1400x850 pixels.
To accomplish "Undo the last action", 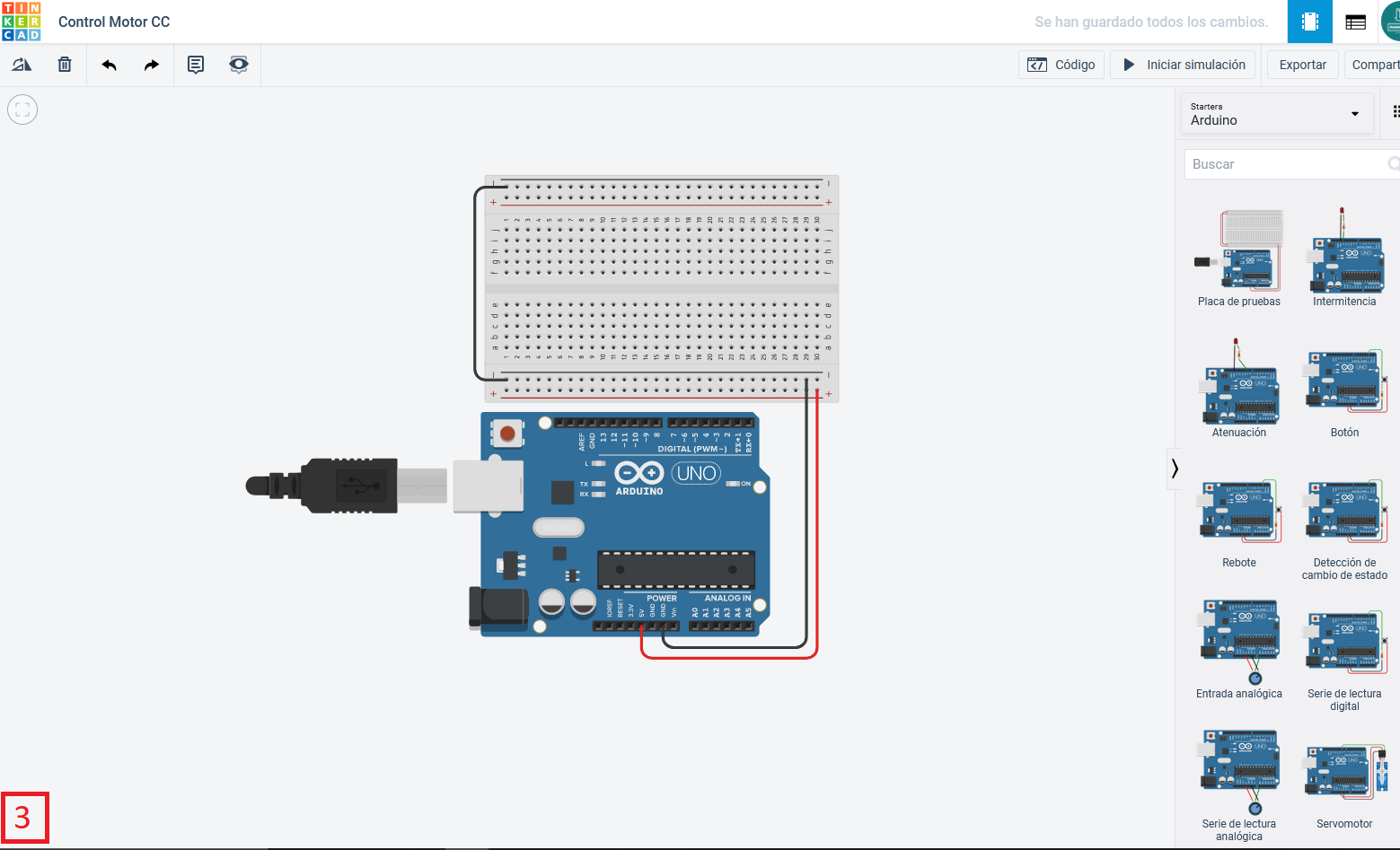I will point(110,65).
